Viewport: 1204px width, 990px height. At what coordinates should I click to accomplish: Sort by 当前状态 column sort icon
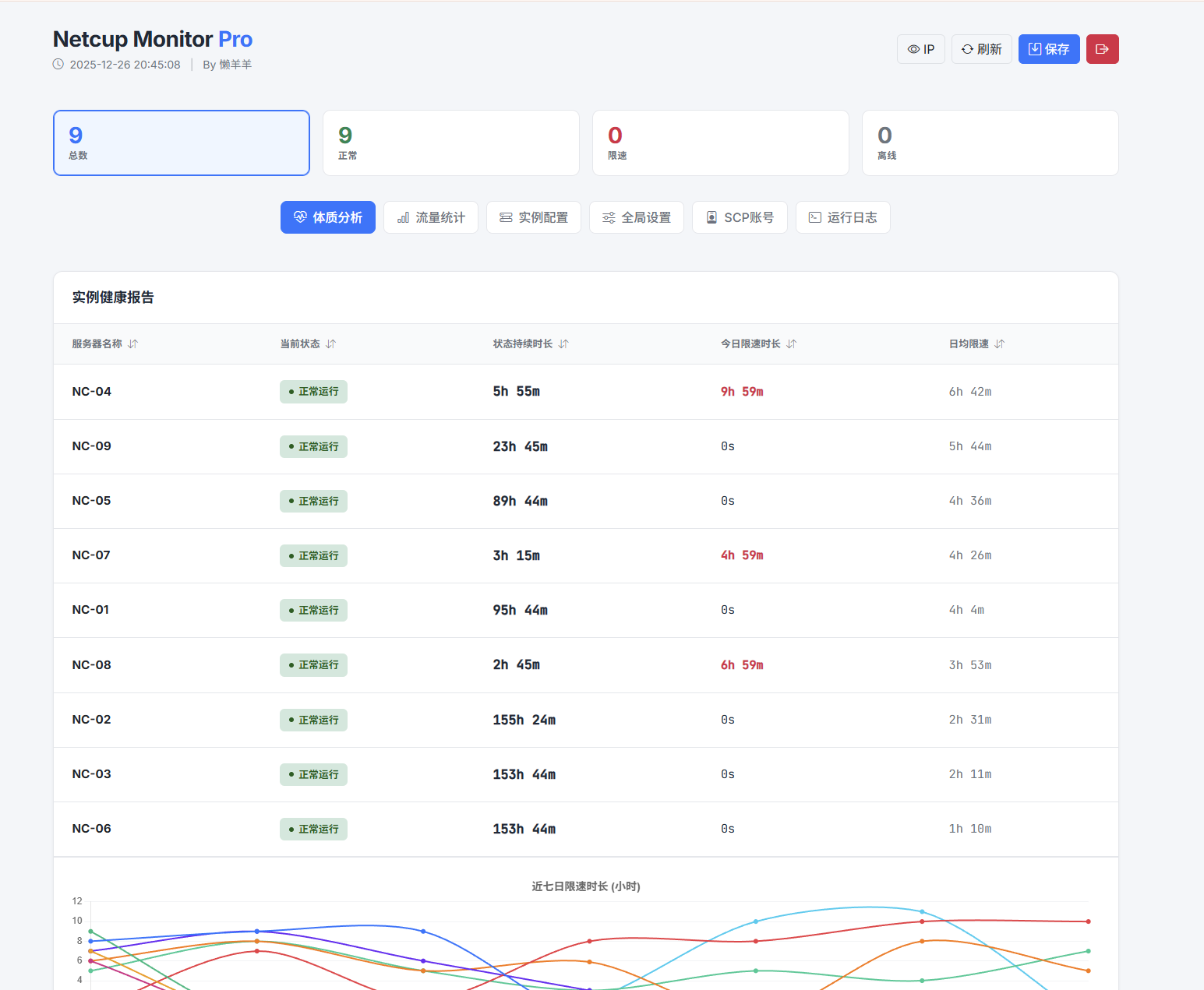click(331, 344)
